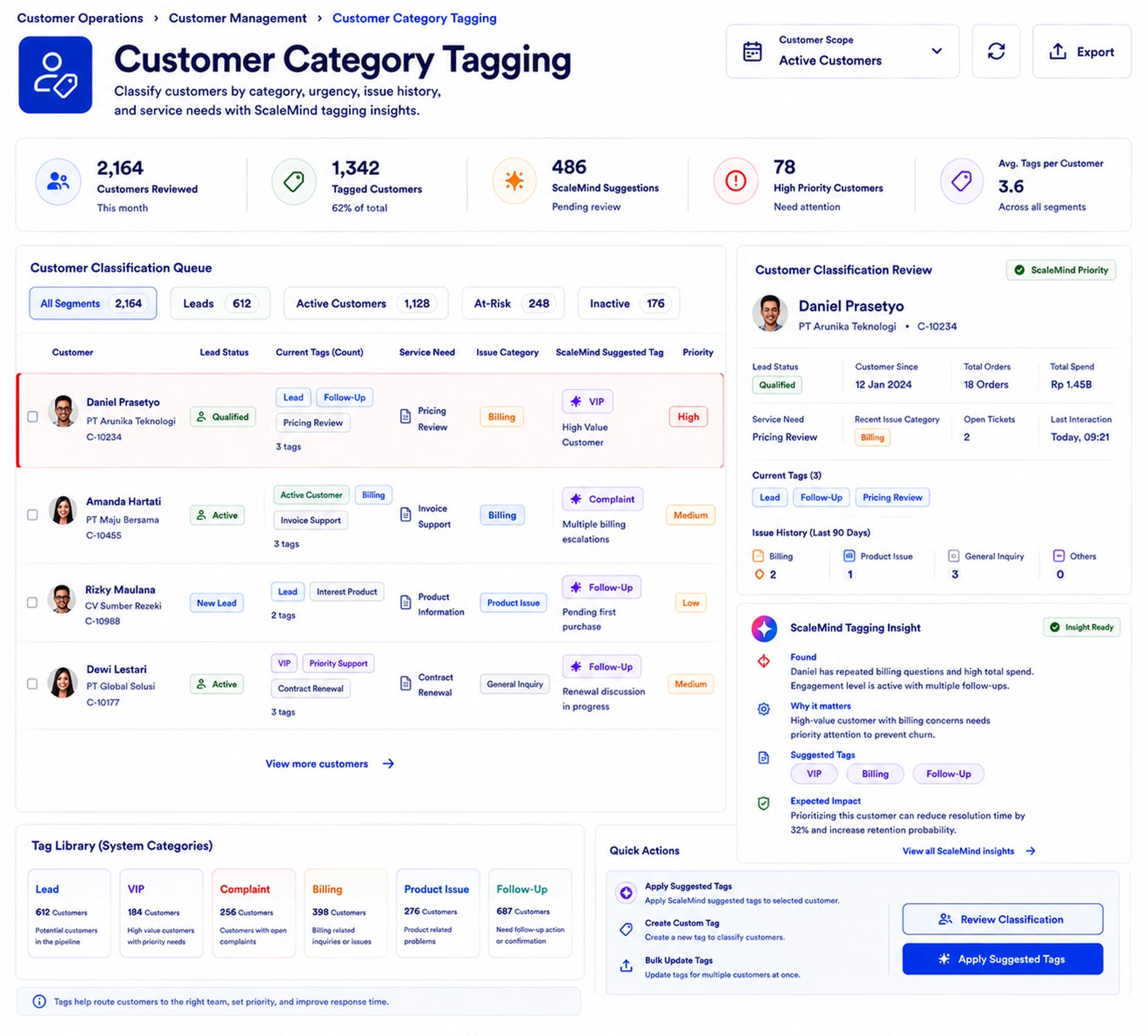Image resolution: width=1148 pixels, height=1036 pixels.
Task: Click the Tagged Customers tag icon
Action: click(293, 181)
